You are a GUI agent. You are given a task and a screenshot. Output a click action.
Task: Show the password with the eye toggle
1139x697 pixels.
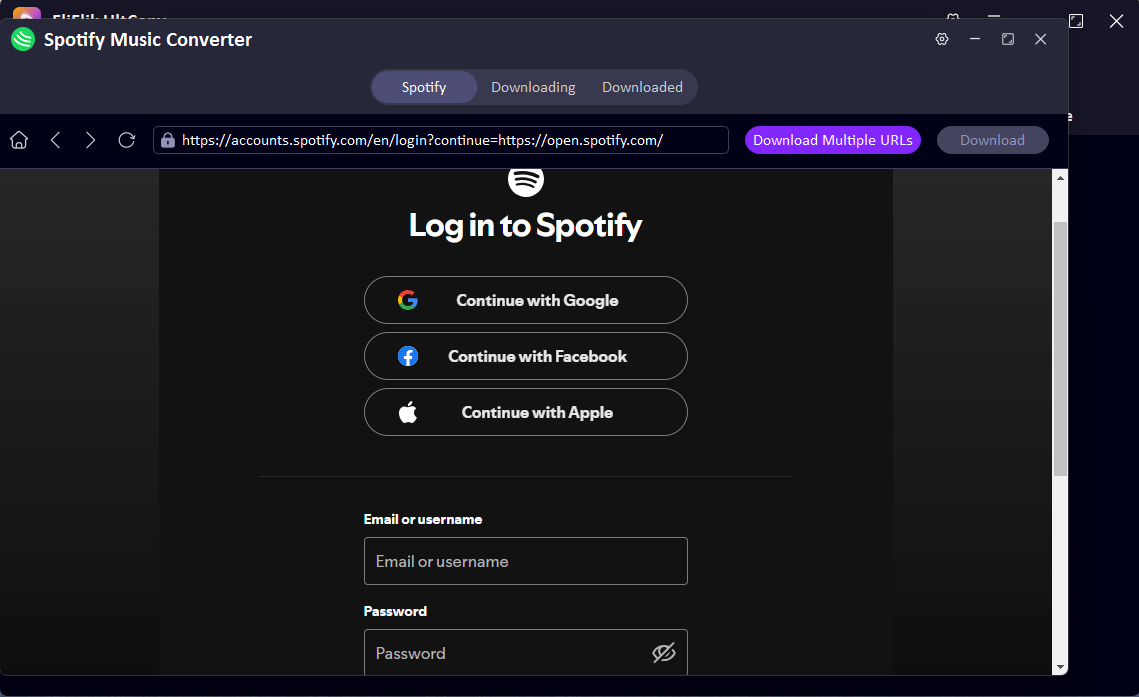[x=664, y=652]
